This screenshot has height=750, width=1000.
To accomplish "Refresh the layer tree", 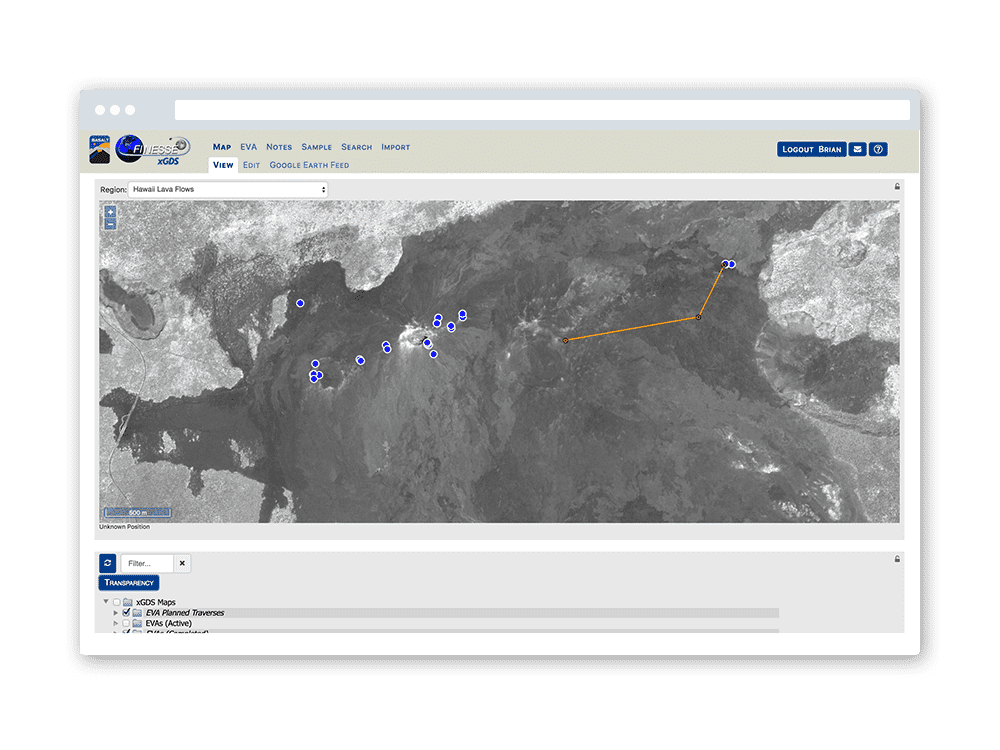I will (108, 563).
